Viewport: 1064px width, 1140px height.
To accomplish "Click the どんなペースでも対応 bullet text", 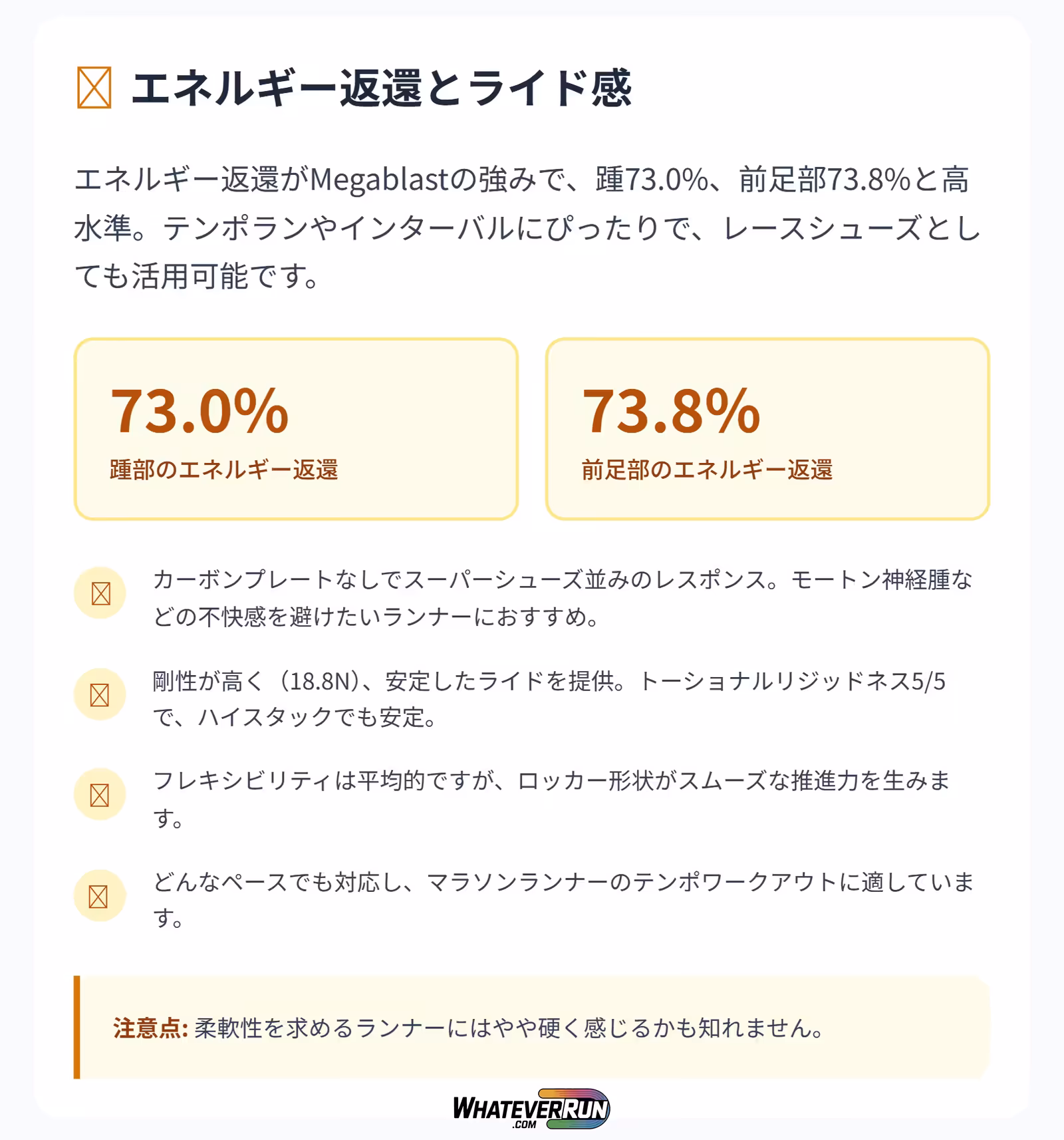I will coord(563,900).
